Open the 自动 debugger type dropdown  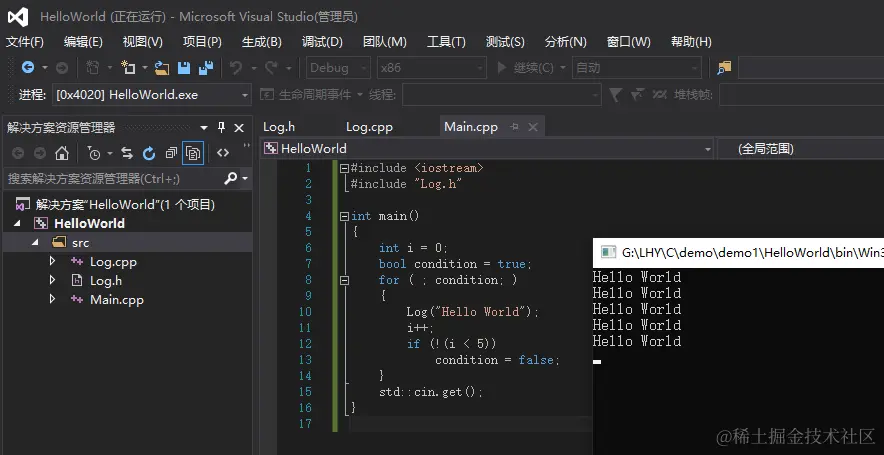point(637,68)
